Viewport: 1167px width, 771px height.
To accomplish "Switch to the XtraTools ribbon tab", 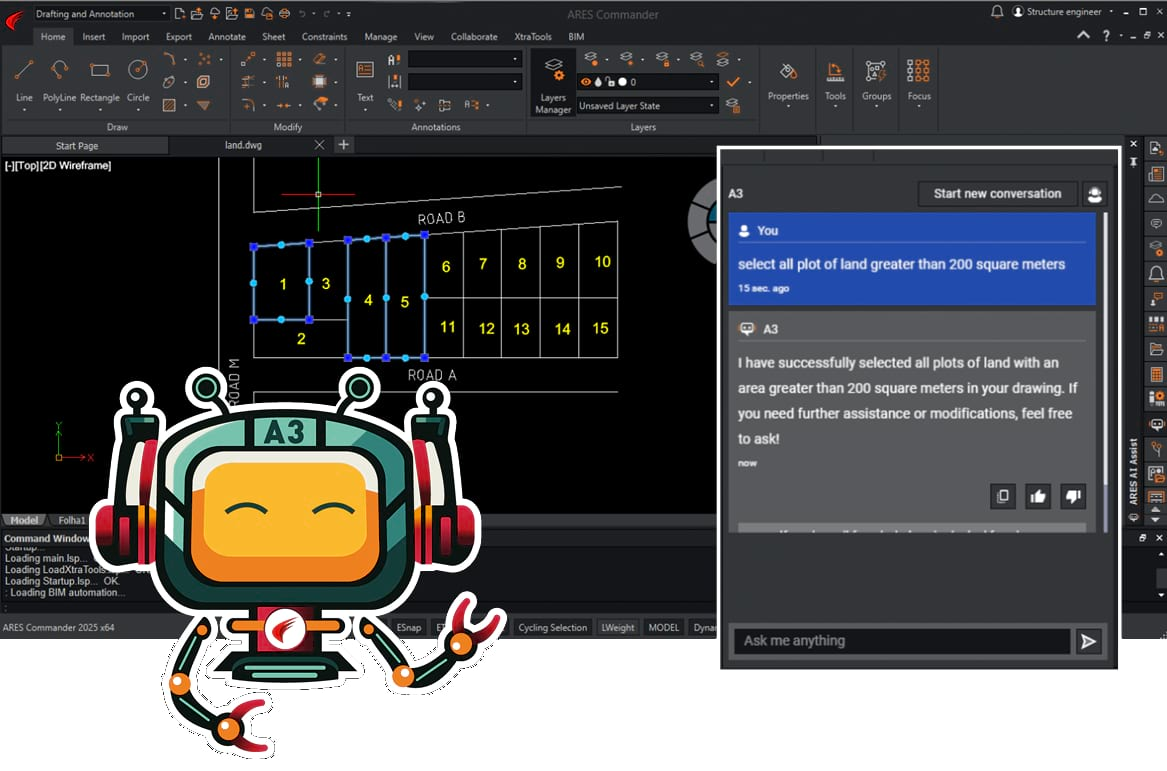I will 533,37.
